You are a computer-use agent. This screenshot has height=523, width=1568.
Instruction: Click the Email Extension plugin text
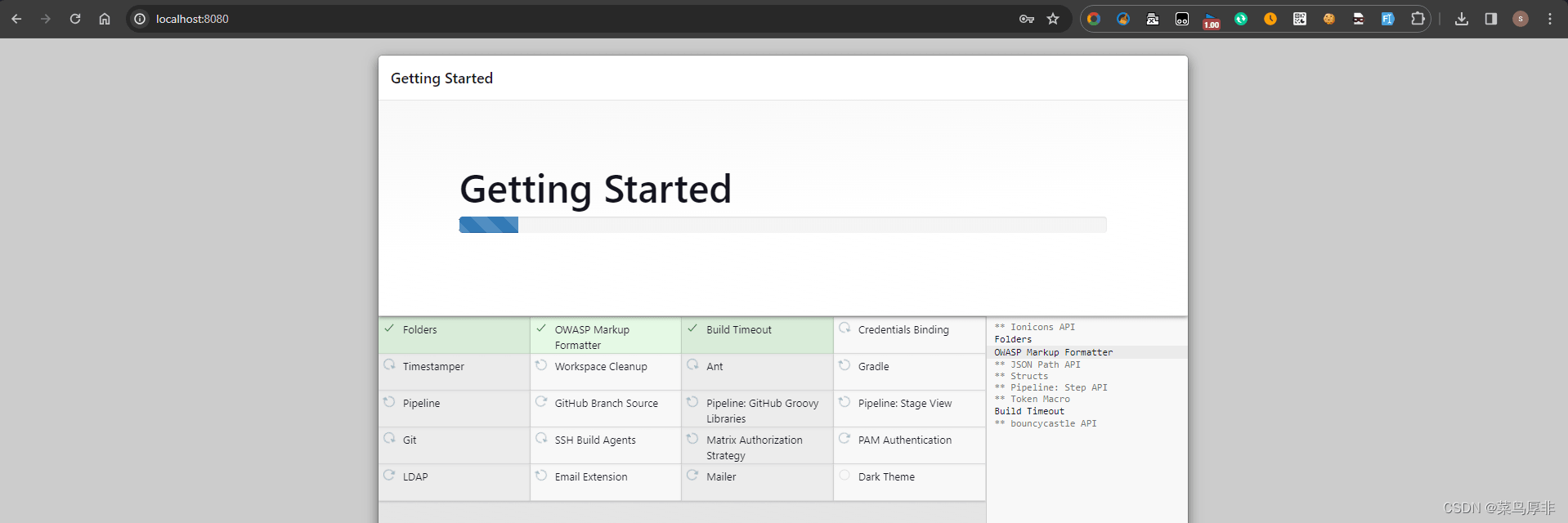click(591, 477)
